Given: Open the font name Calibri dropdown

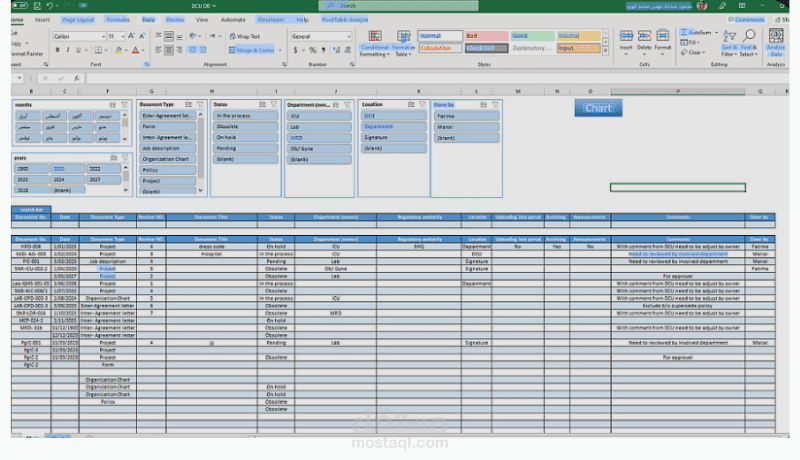Looking at the screenshot, I should (x=103, y=37).
